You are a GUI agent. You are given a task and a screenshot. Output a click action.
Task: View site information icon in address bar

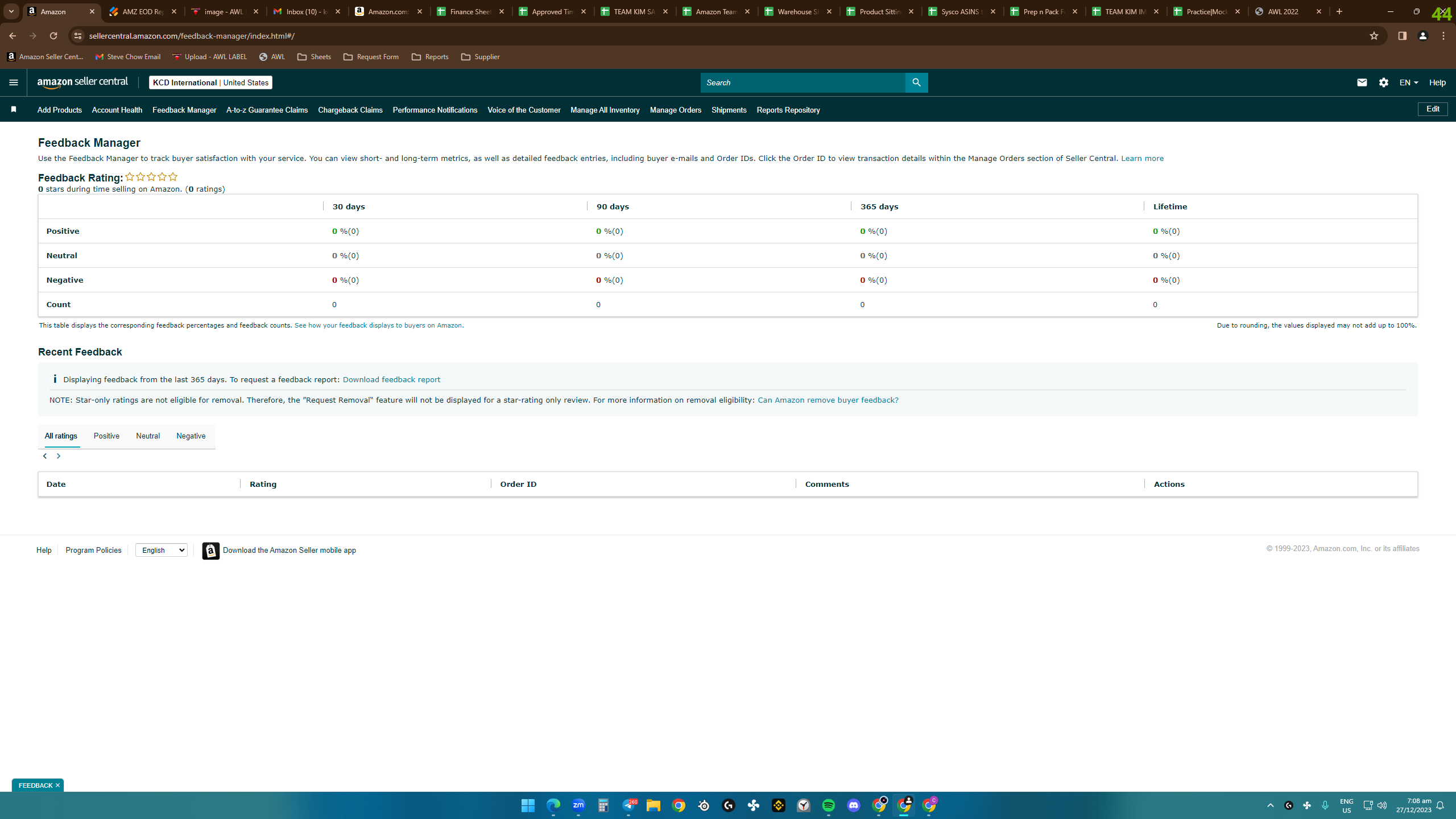78,36
